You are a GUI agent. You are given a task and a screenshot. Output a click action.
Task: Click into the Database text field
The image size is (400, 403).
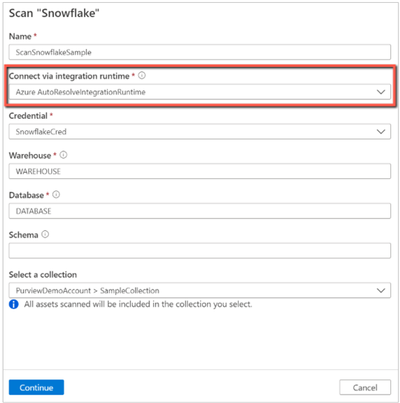coord(200,211)
